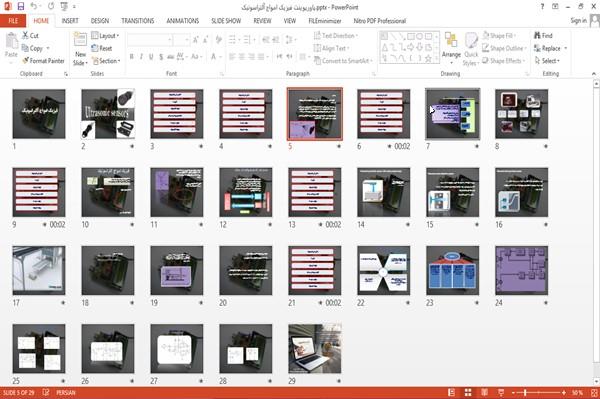This screenshot has height=399, width=600.
Task: Click the PERSIAN language indicator
Action: (66, 392)
